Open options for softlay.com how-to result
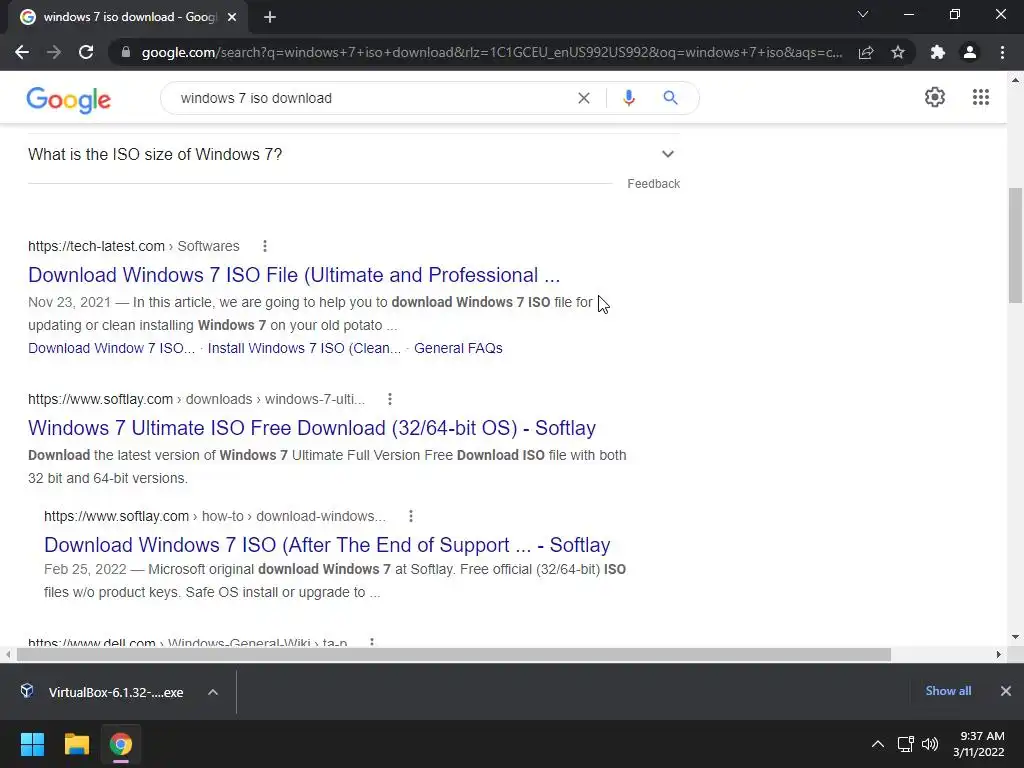 click(411, 516)
